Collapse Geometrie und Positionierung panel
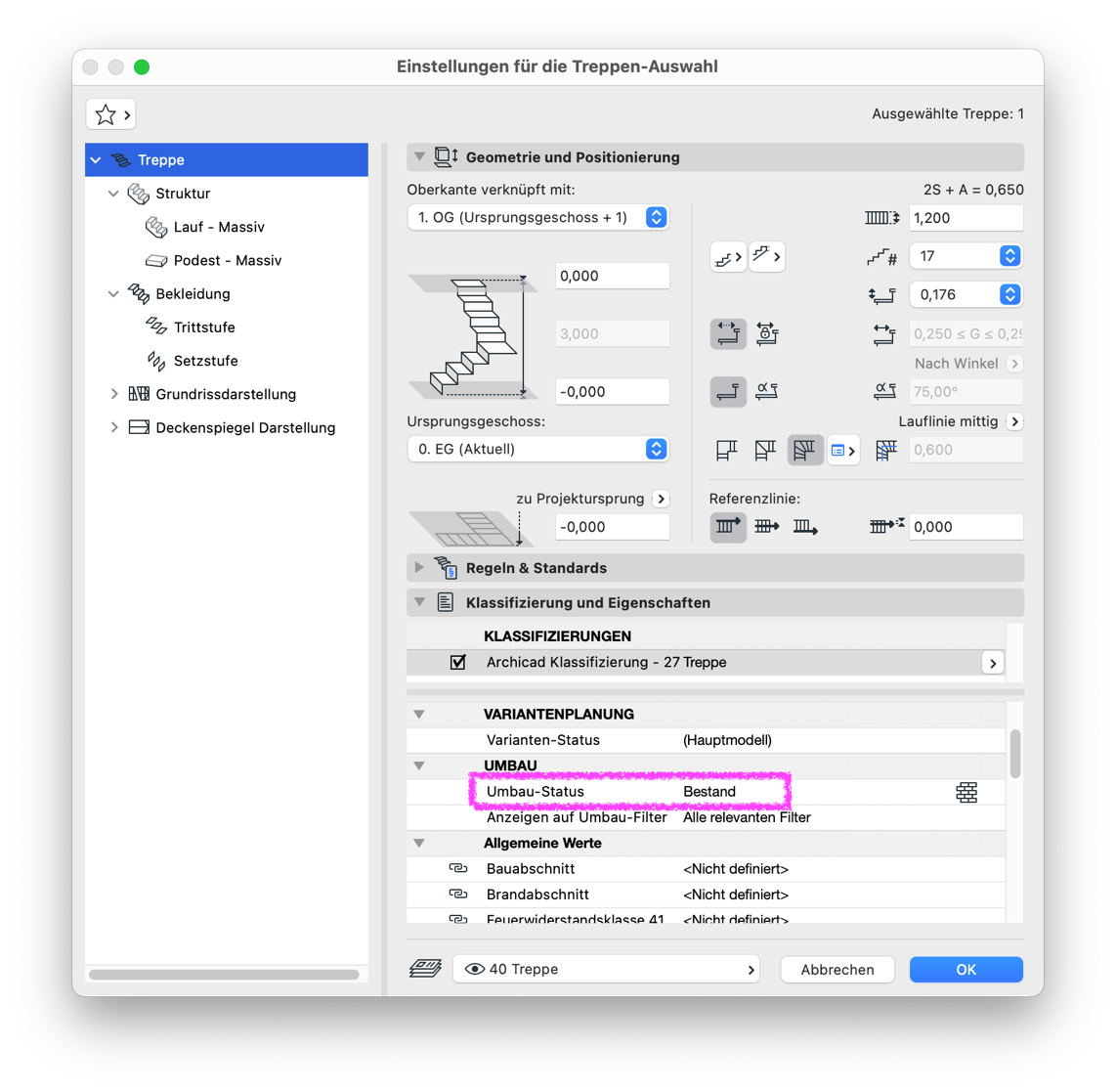 coord(420,156)
